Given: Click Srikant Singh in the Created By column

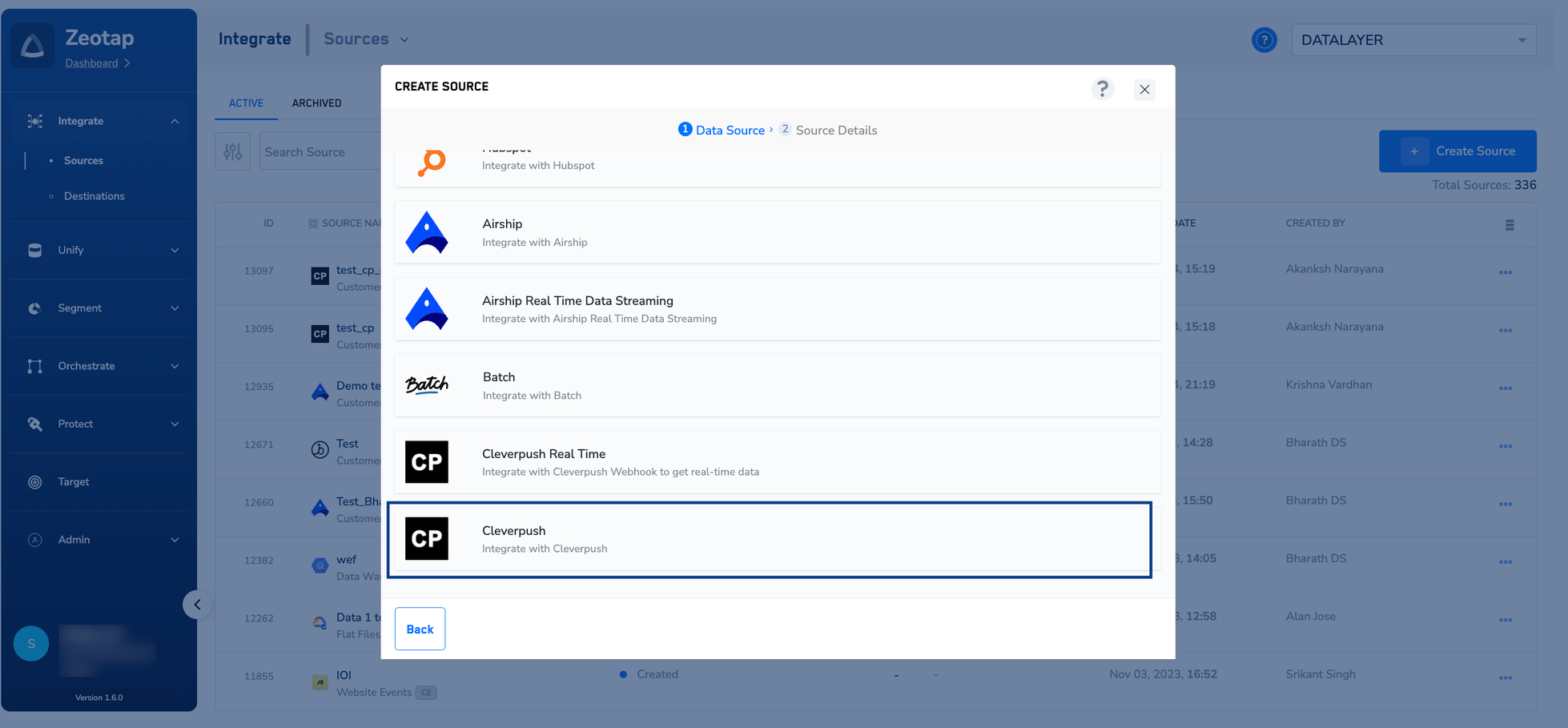Looking at the screenshot, I should [x=1321, y=674].
